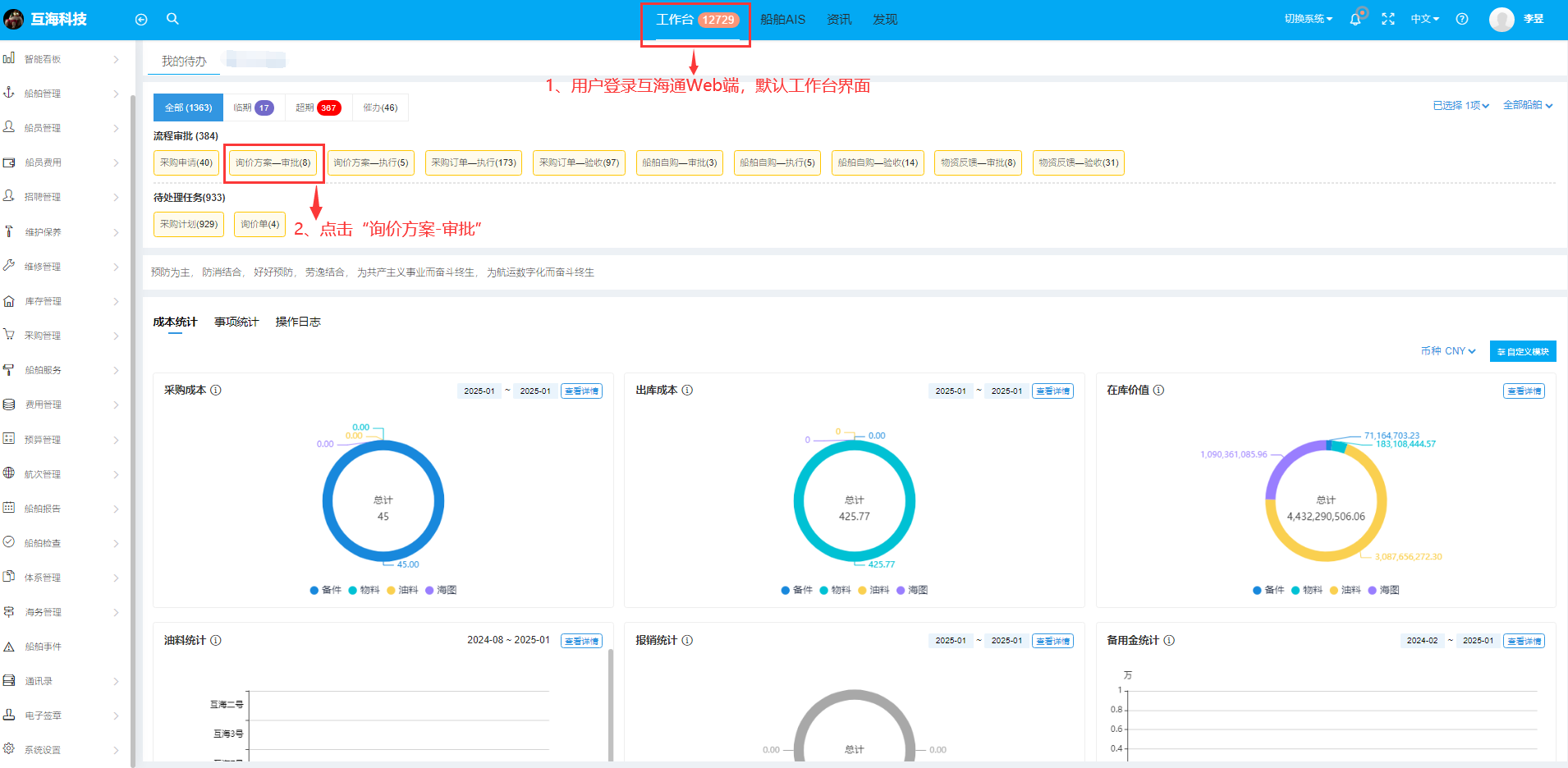Click the 船员费用 wallet icon
The image size is (1568, 768).
[9, 162]
